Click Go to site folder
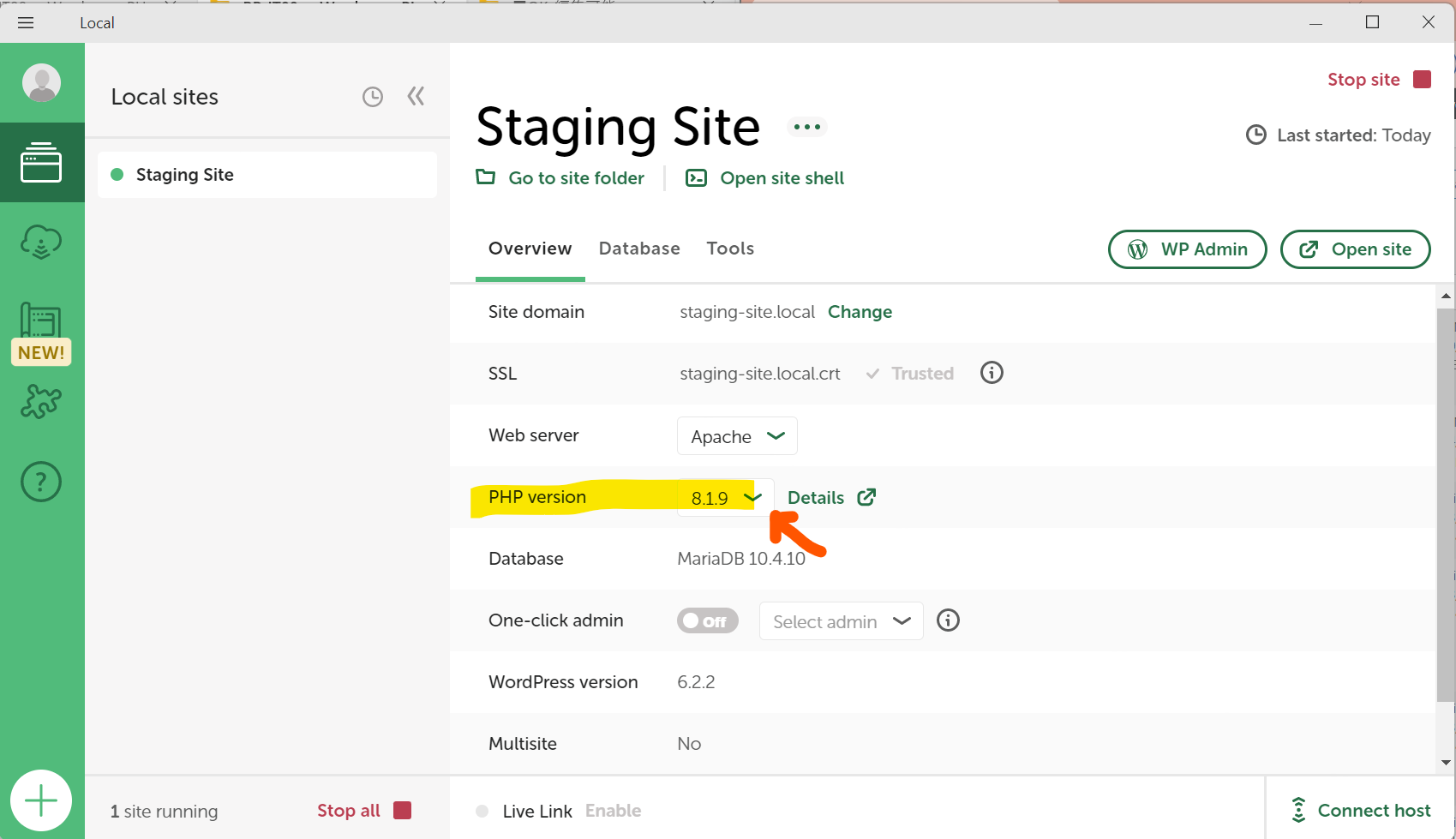The image size is (1456, 839). tap(560, 177)
